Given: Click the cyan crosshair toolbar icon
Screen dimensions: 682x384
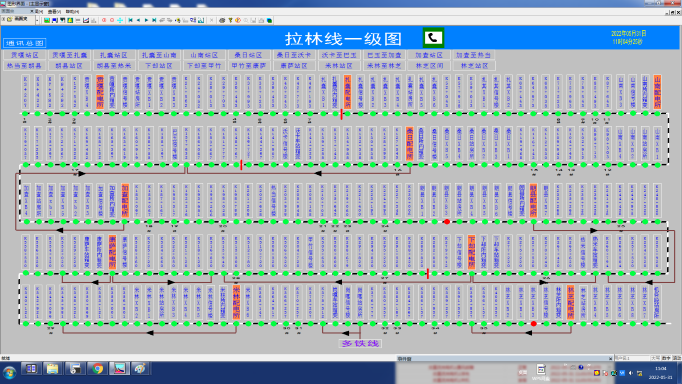Looking at the screenshot, I should click(120, 20).
